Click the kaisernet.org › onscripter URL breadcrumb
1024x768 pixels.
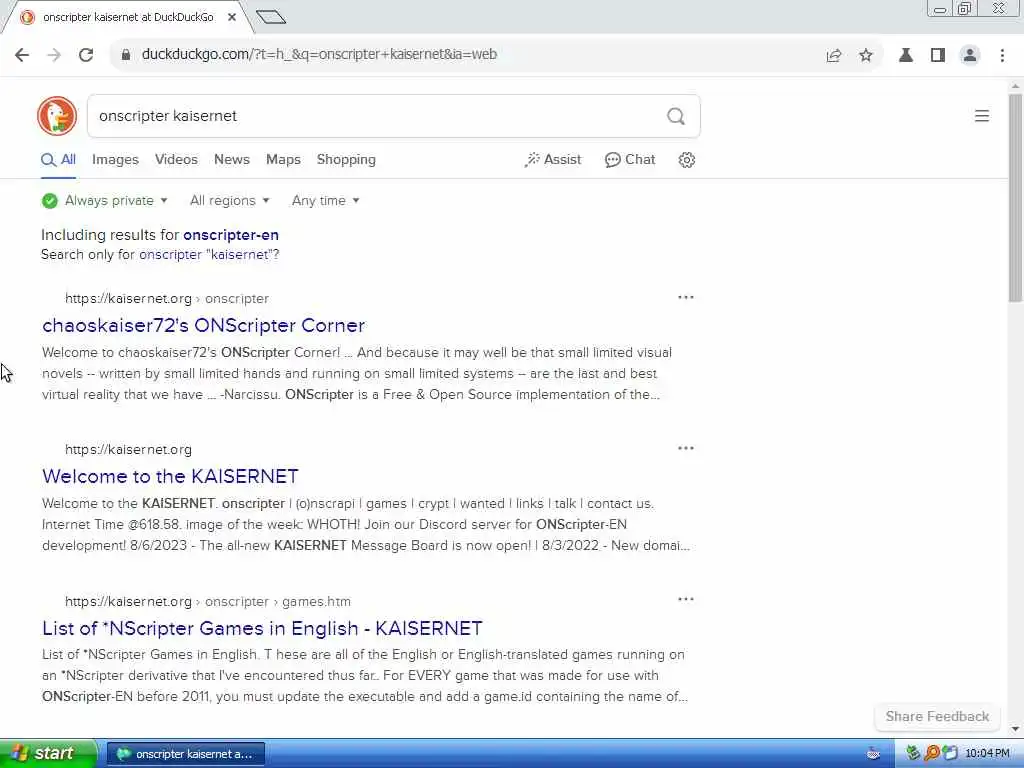(x=167, y=298)
